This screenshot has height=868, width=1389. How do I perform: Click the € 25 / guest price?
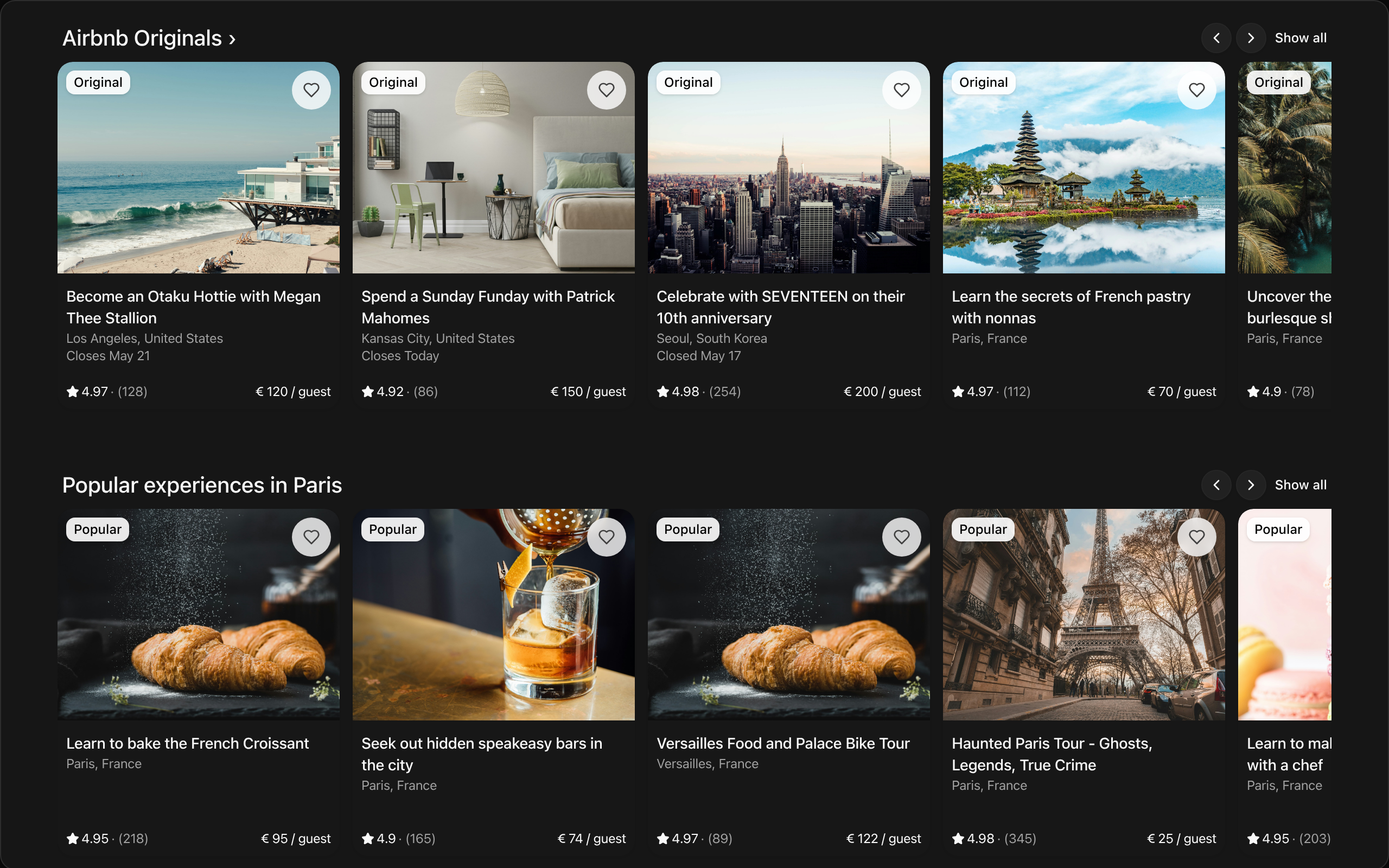1181,839
